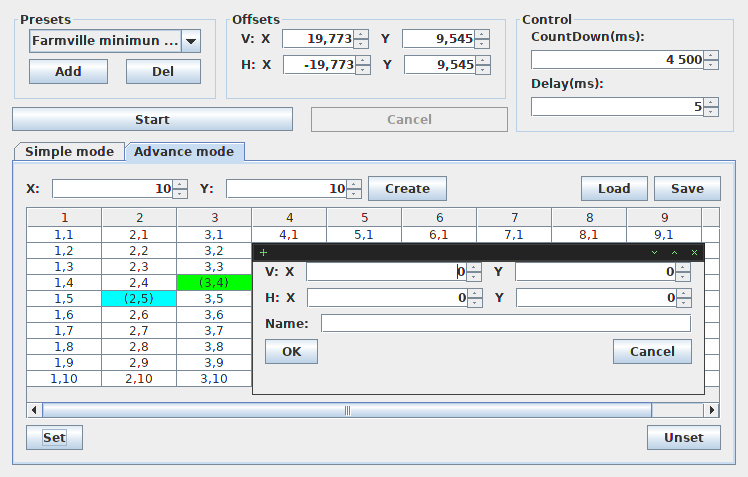
Task: Select table cell 2,3
Action: tap(139, 267)
